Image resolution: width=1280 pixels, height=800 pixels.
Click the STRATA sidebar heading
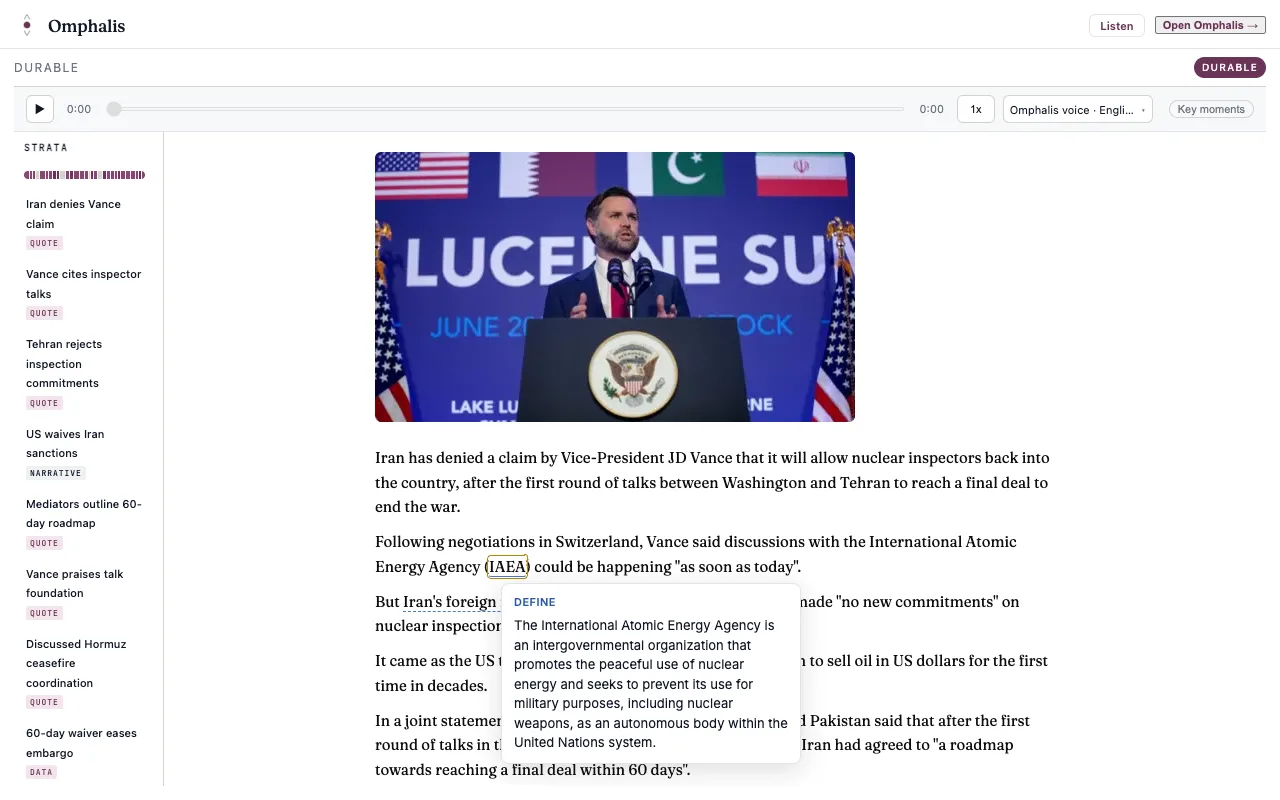click(x=46, y=147)
